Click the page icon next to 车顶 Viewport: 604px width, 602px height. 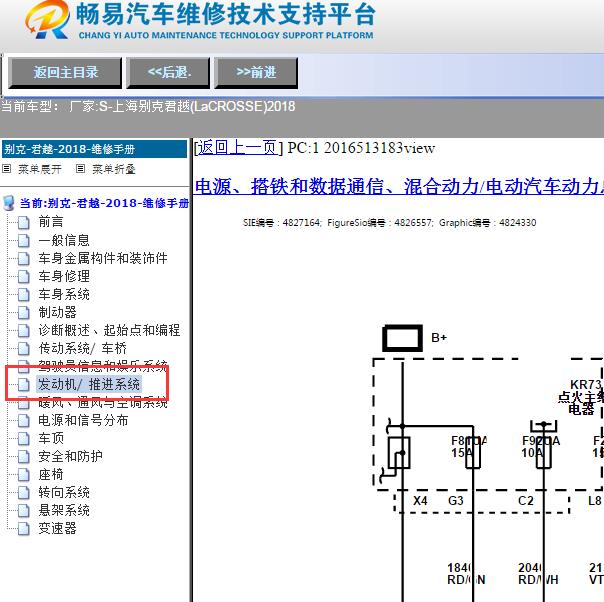point(23,438)
